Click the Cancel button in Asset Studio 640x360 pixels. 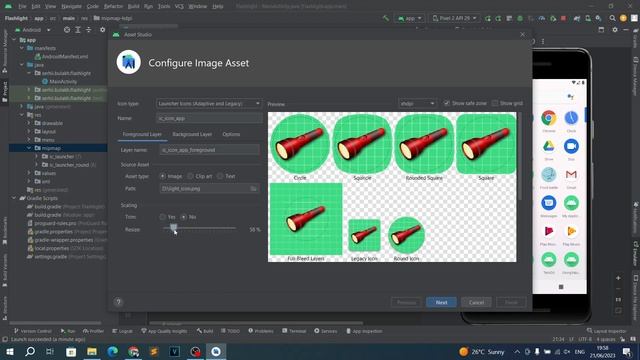point(476,302)
